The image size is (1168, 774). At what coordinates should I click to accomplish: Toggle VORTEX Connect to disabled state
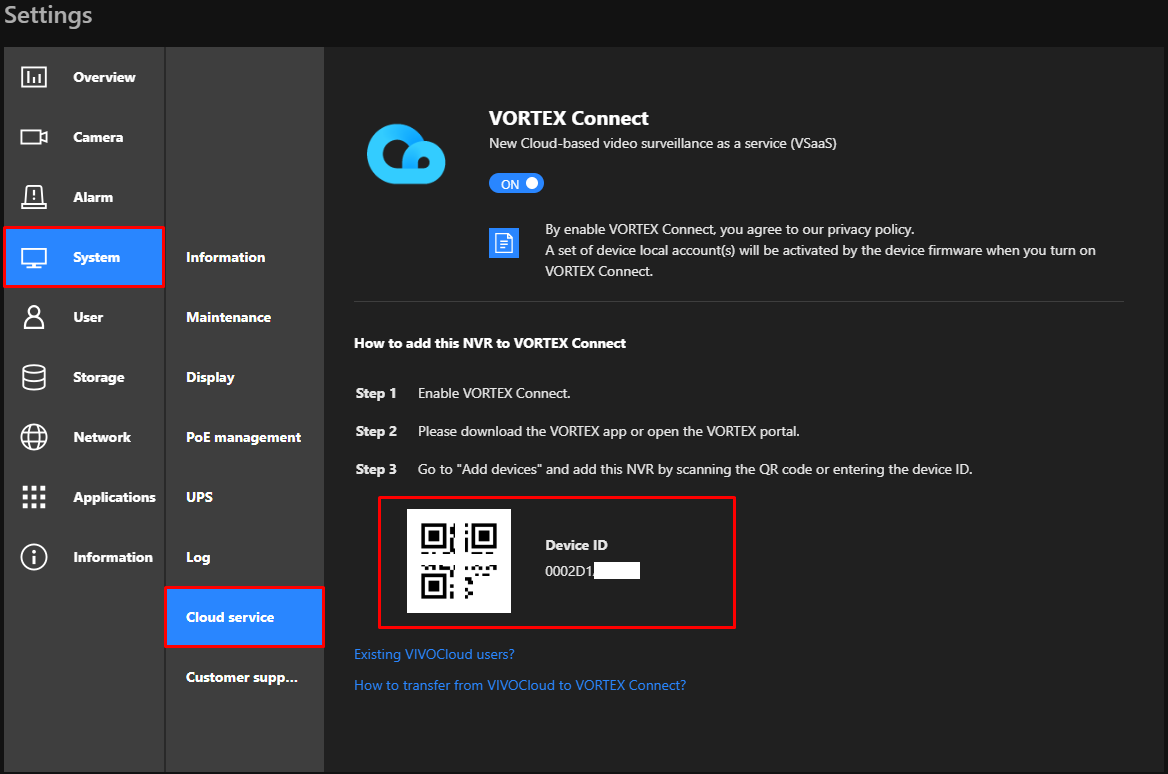[516, 183]
